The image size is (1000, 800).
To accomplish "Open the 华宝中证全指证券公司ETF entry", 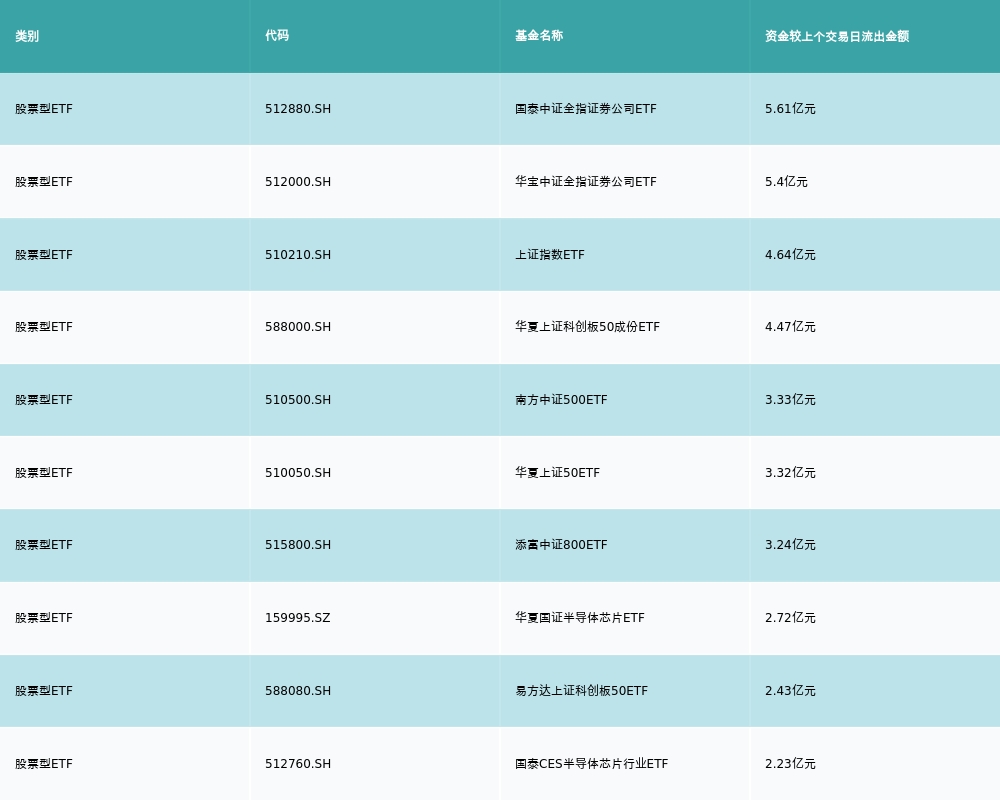I will click(586, 182).
